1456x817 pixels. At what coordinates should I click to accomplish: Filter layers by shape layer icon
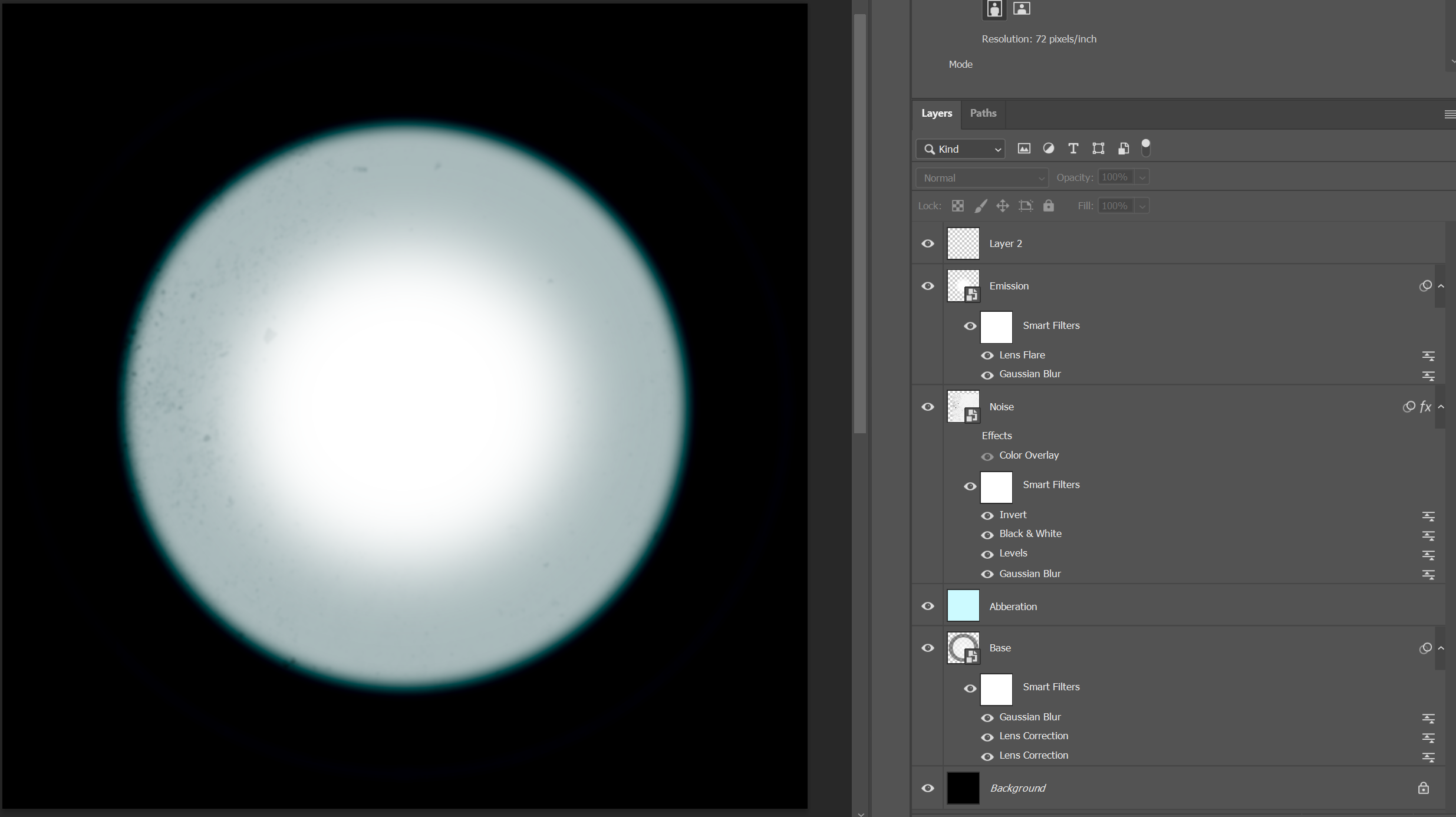pyautogui.click(x=1098, y=149)
